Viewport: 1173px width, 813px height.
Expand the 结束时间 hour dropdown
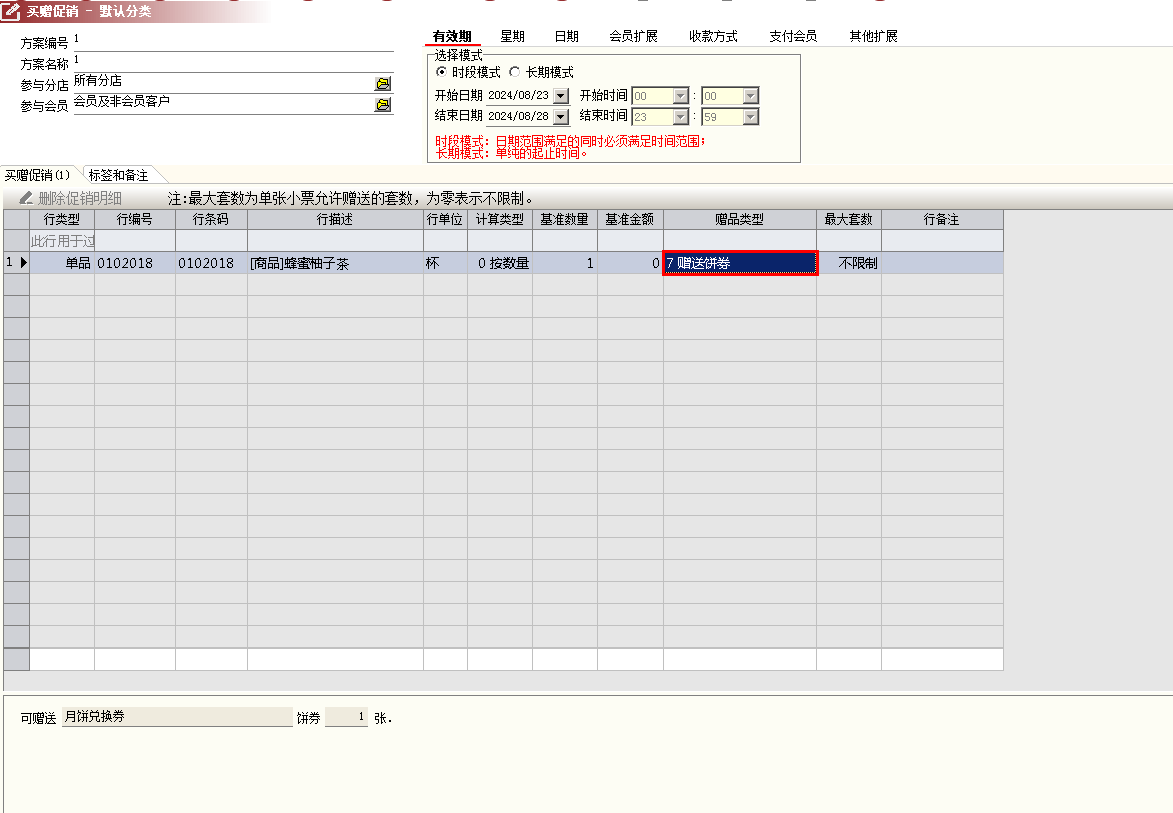[680, 117]
